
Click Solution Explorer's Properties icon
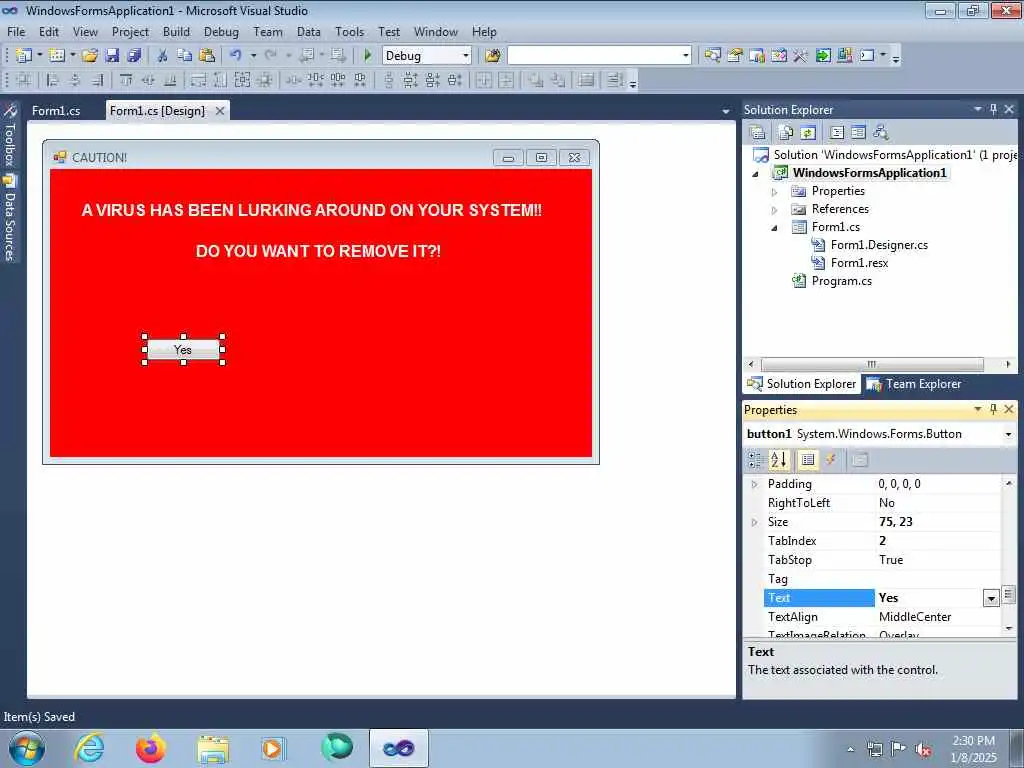pos(758,133)
